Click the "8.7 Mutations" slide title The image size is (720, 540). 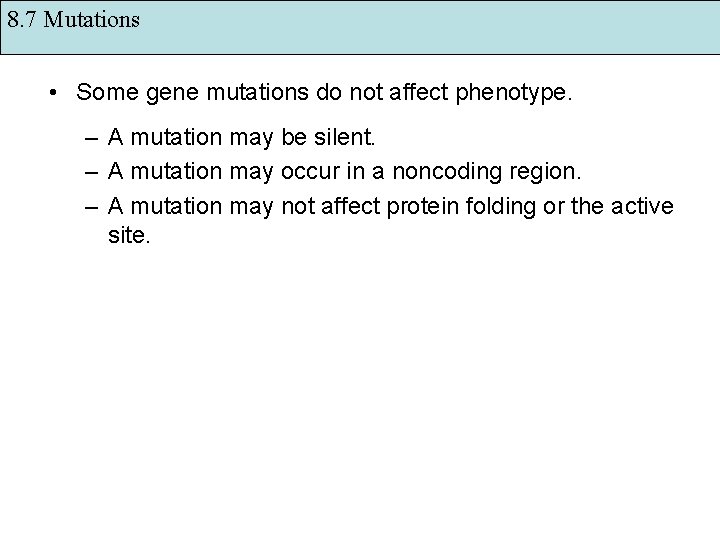[x=74, y=19]
